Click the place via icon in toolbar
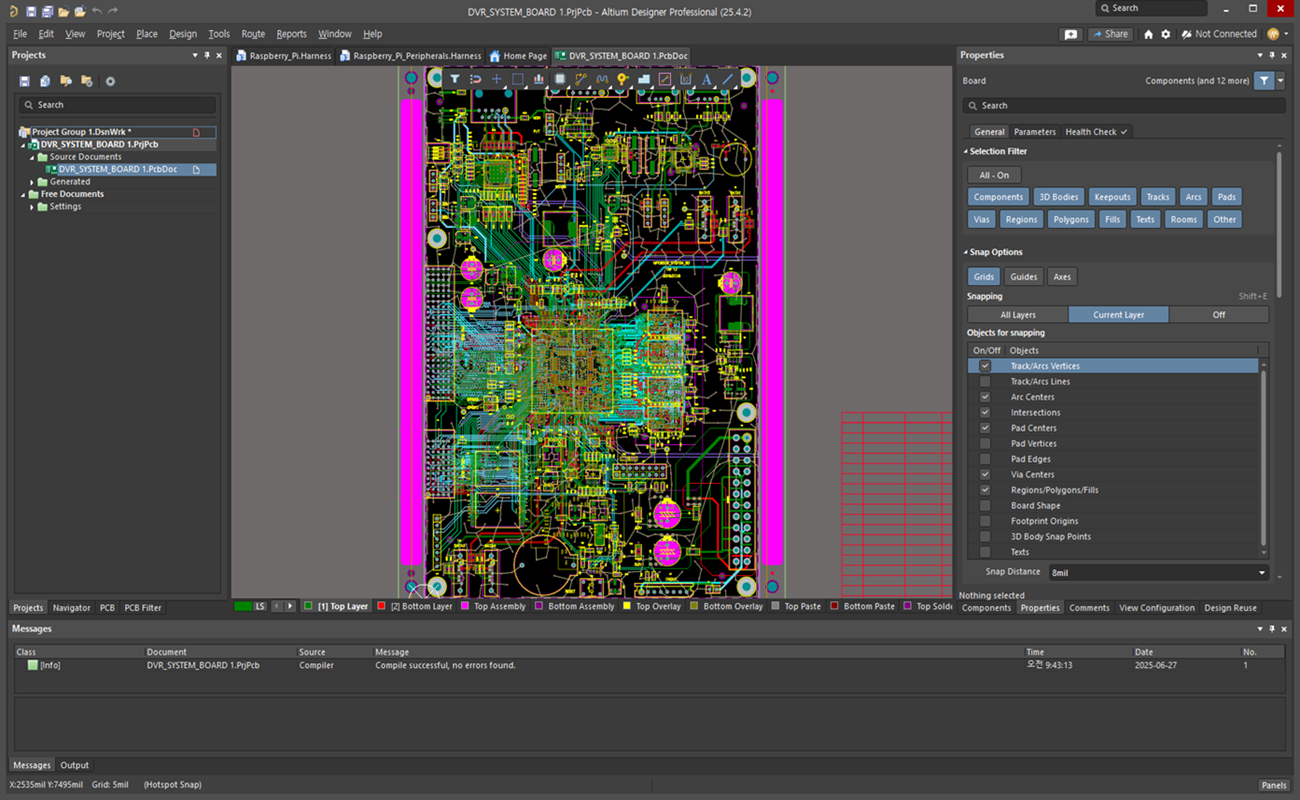Screen dimensions: 1300x800 click(623, 79)
